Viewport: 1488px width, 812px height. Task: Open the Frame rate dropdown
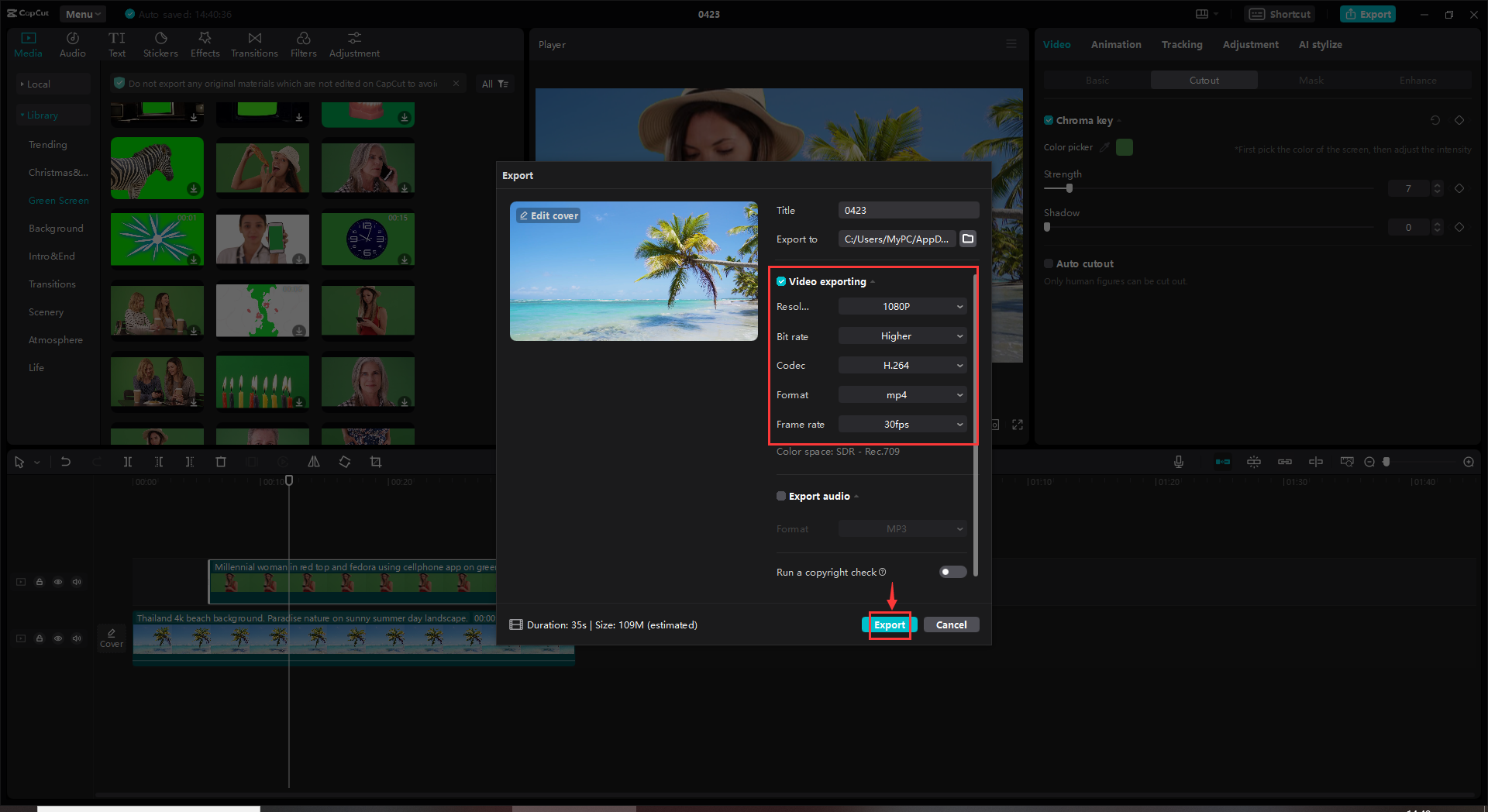click(901, 424)
